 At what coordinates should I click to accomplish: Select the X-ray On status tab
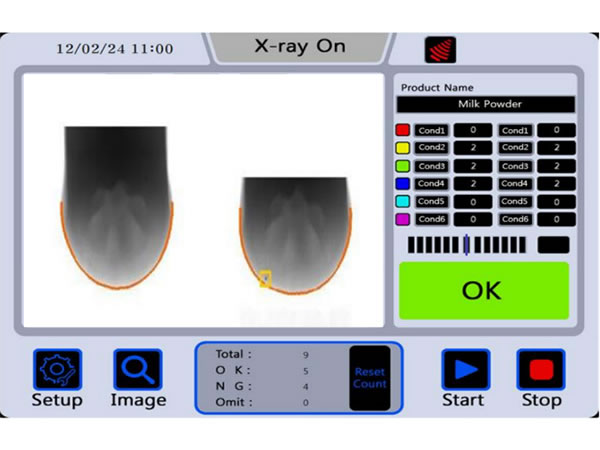(x=300, y=47)
